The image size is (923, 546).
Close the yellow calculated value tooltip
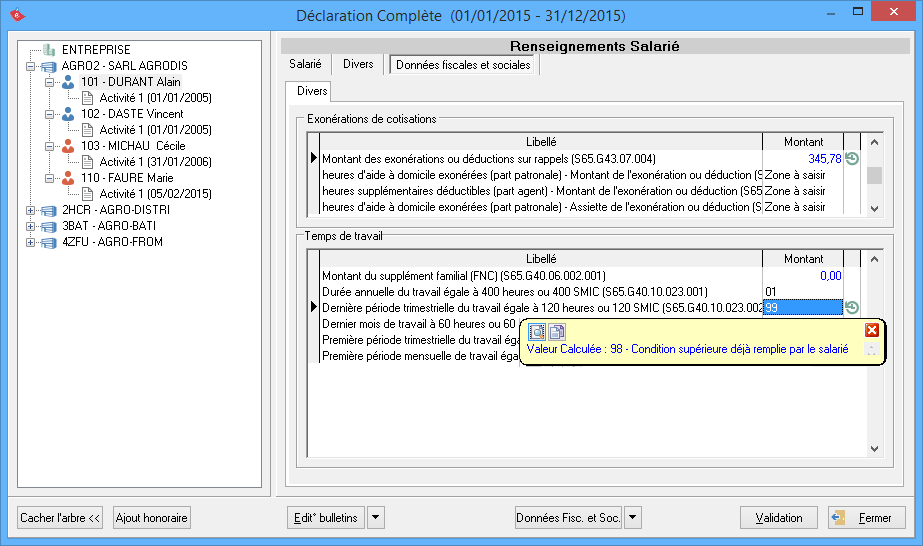[872, 331]
